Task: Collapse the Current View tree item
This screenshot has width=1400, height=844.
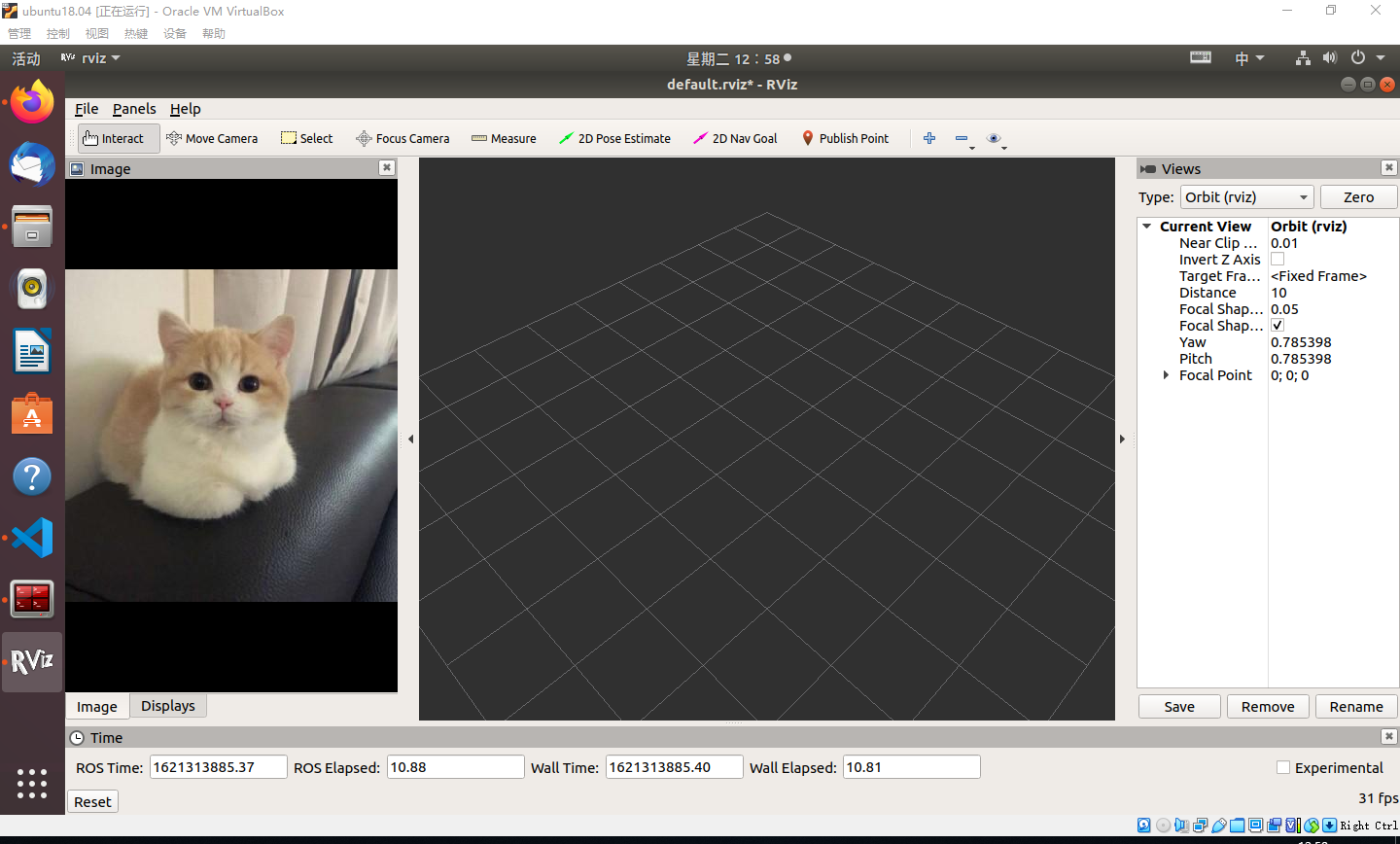Action: [1146, 226]
